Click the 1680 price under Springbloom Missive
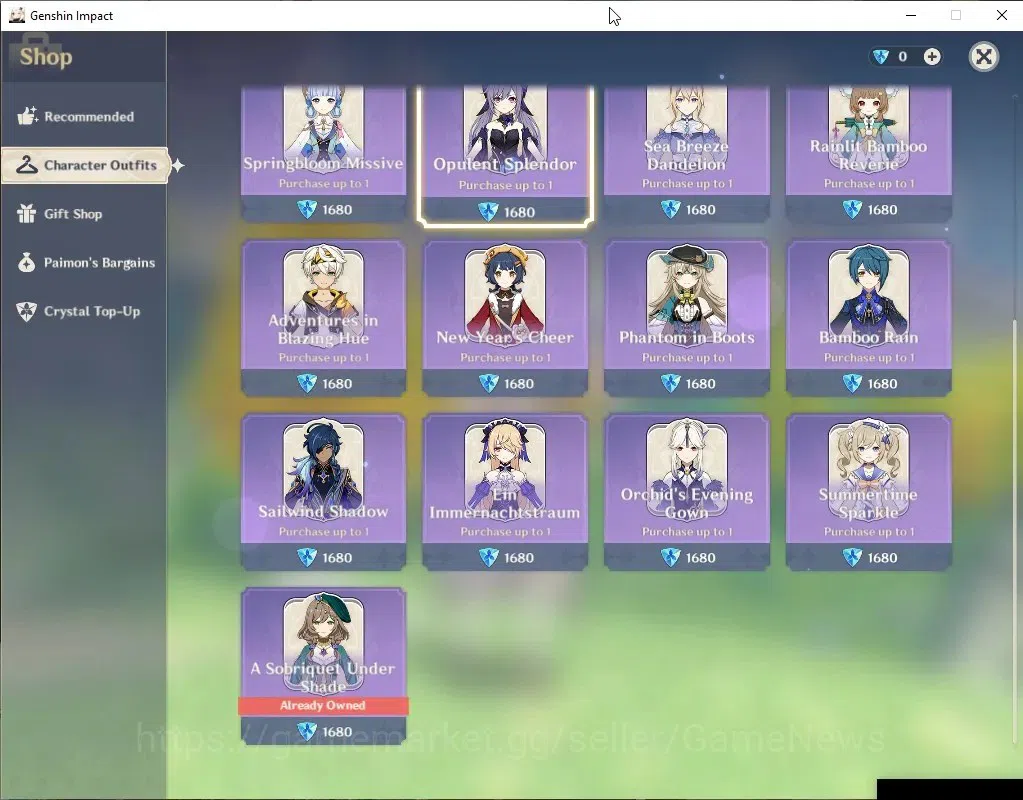This screenshot has height=800, width=1023. click(x=337, y=209)
